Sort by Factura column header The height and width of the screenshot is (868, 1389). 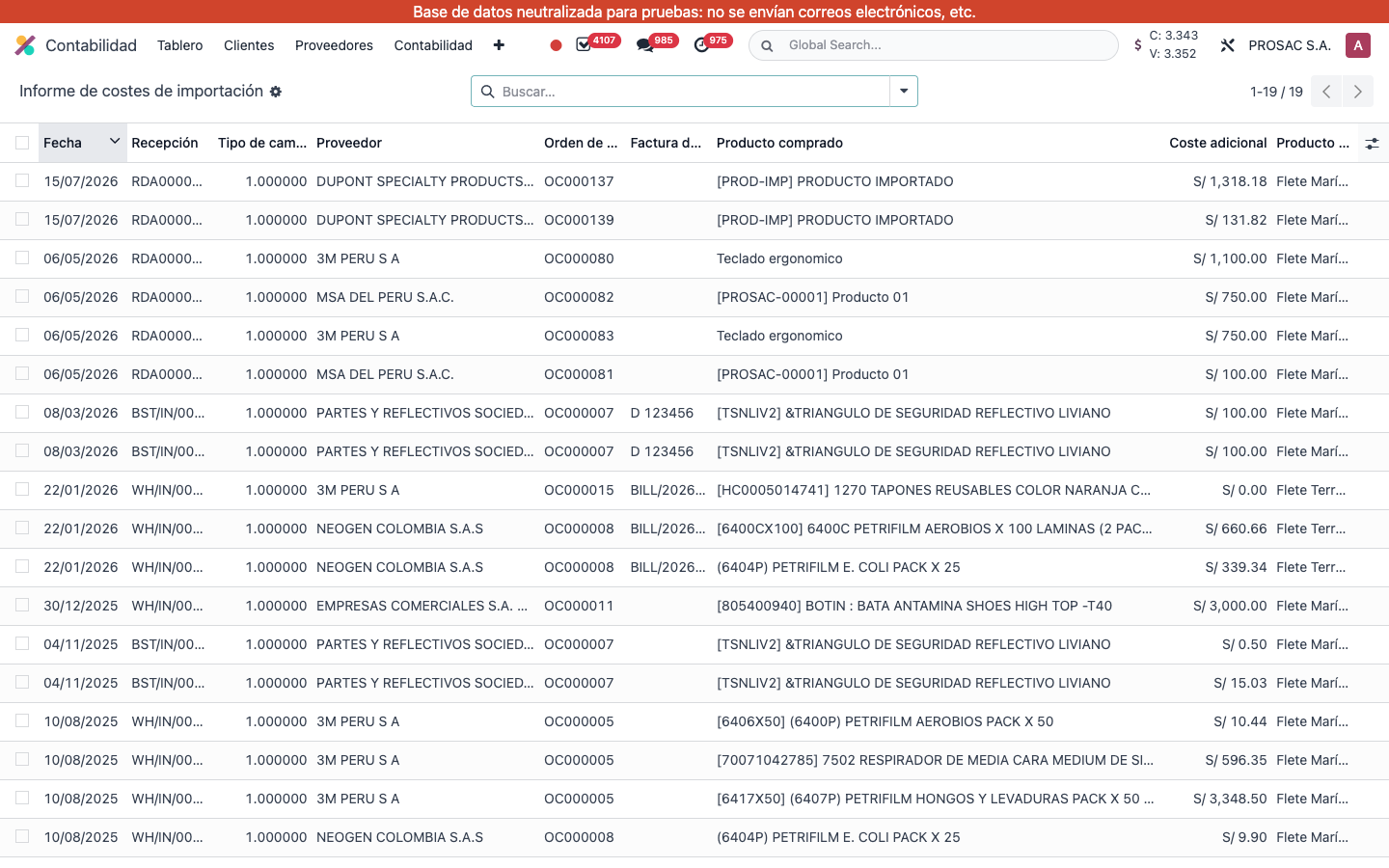point(667,143)
